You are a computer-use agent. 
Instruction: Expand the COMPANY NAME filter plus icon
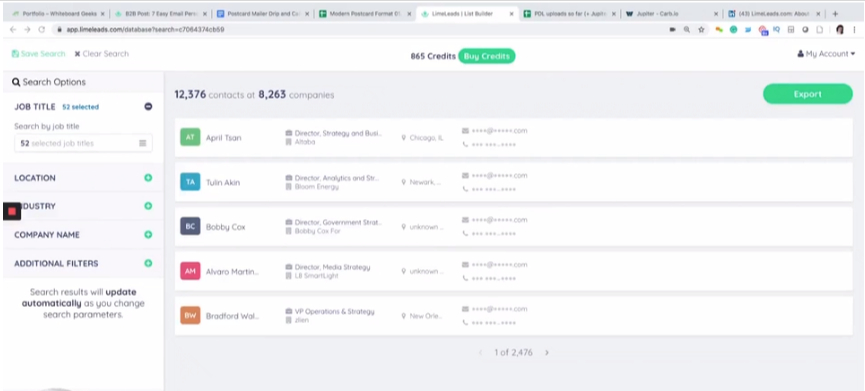pos(148,234)
